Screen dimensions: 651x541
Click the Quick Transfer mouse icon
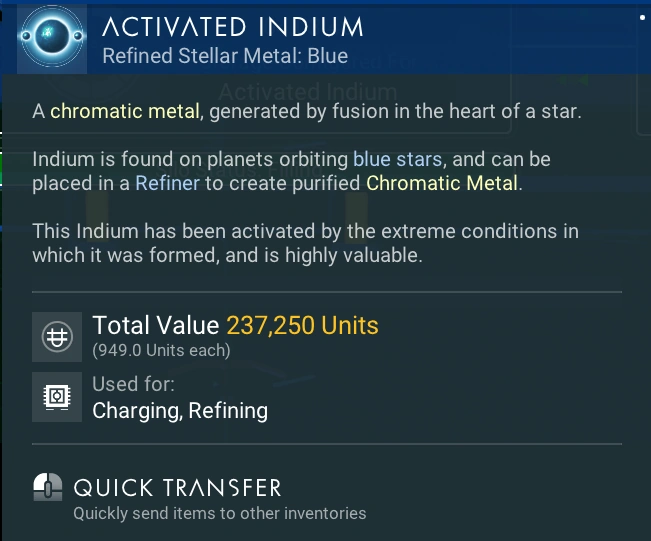tap(48, 488)
